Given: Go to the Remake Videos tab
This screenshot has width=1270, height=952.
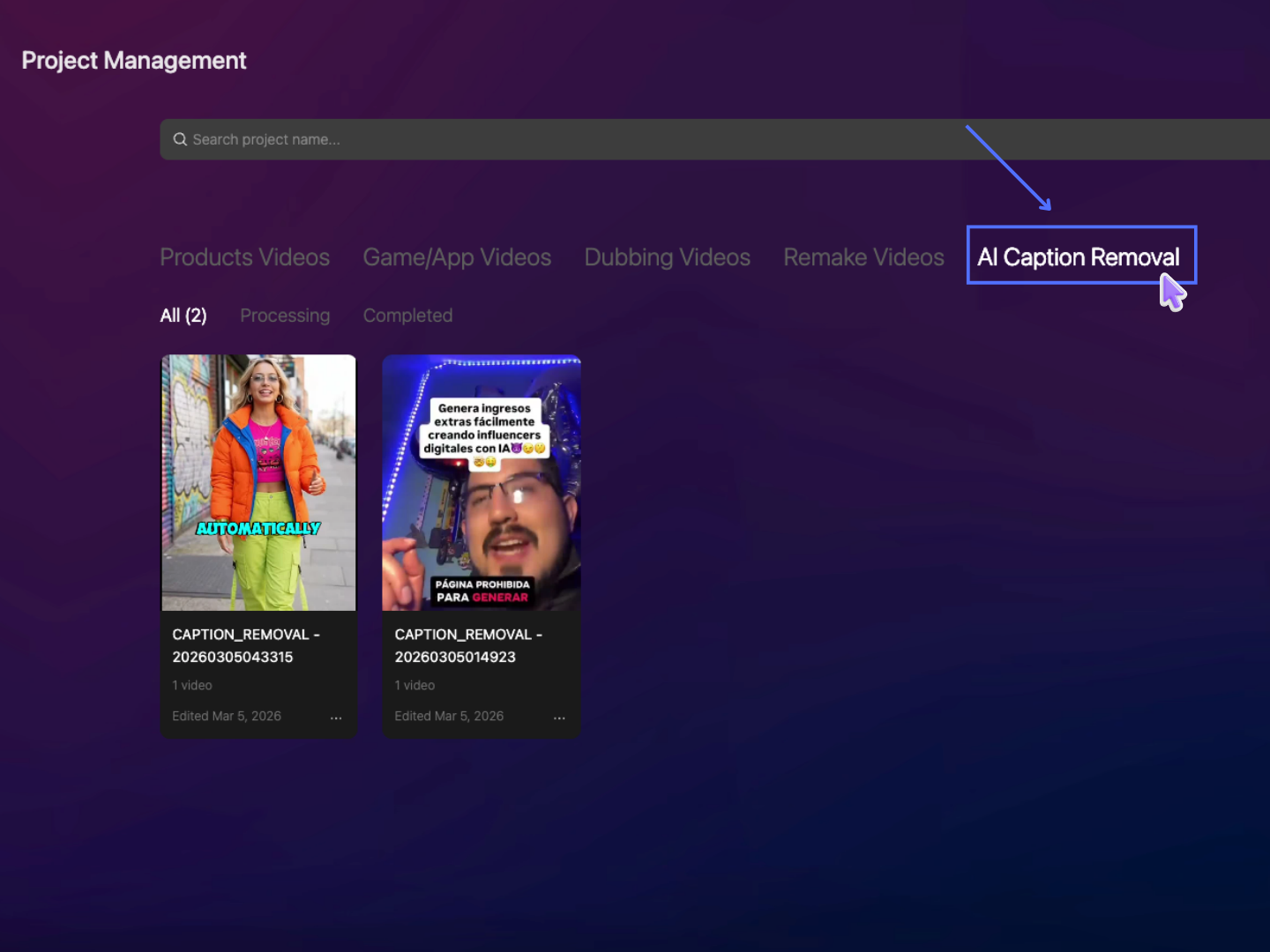Looking at the screenshot, I should click(863, 257).
